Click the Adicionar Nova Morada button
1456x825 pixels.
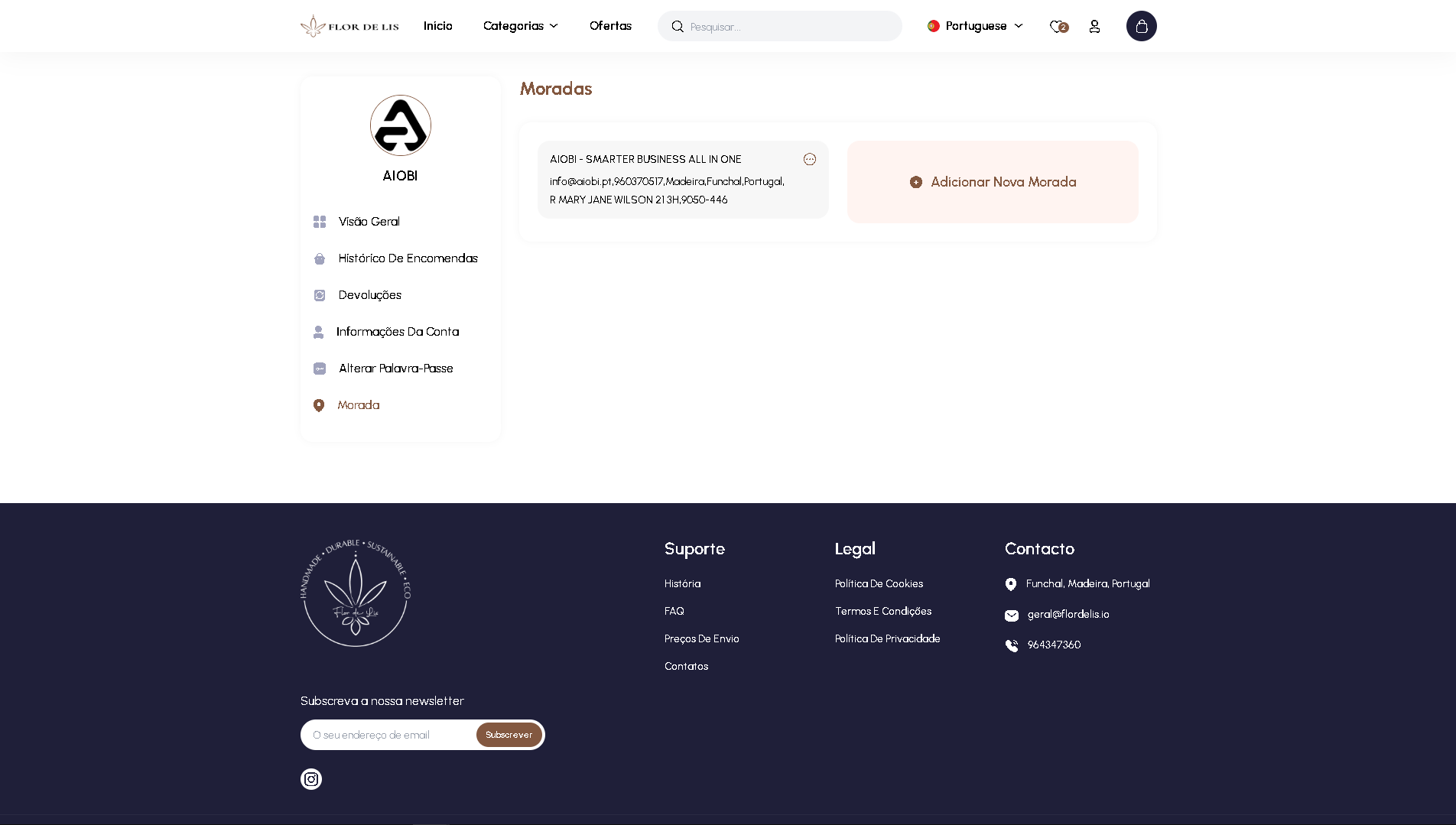coord(992,182)
